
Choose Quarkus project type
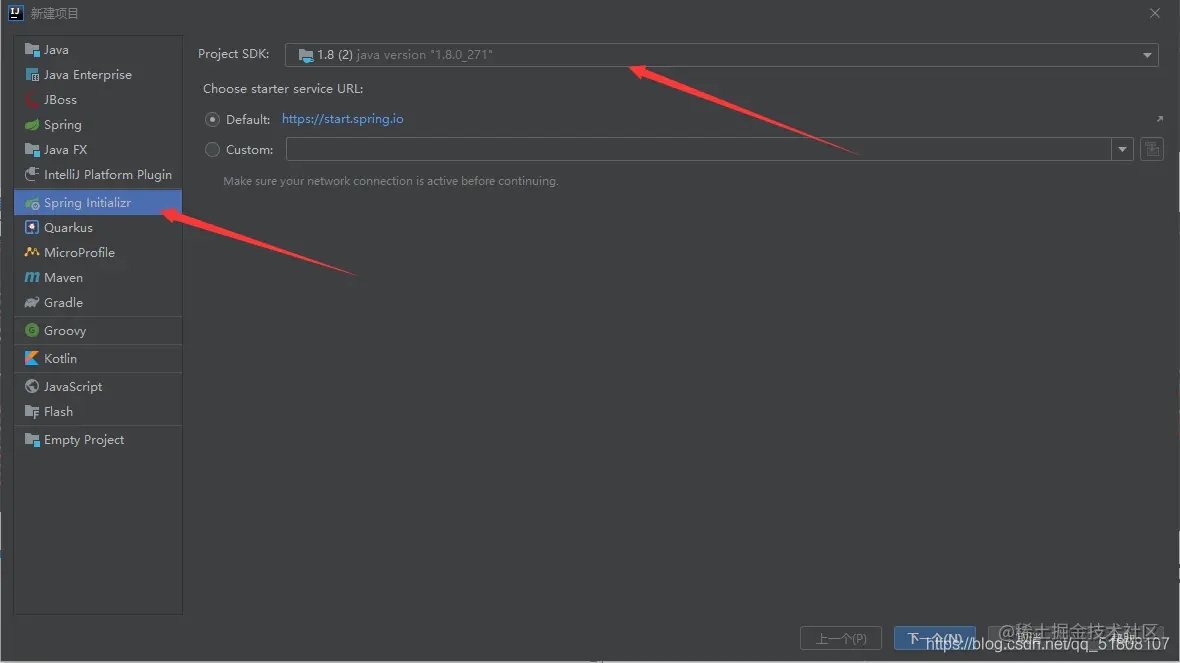click(x=98, y=227)
